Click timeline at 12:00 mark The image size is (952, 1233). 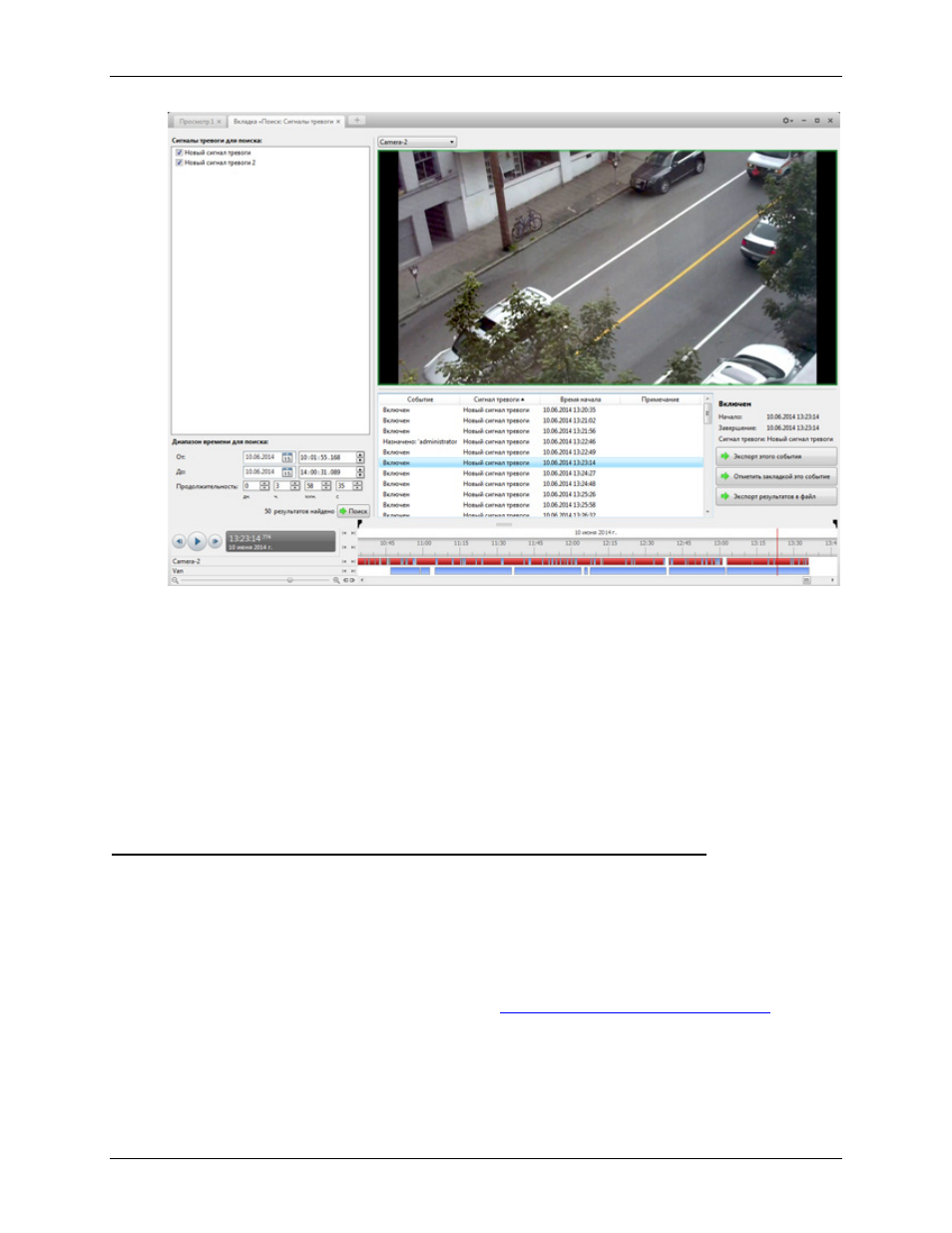(x=572, y=544)
